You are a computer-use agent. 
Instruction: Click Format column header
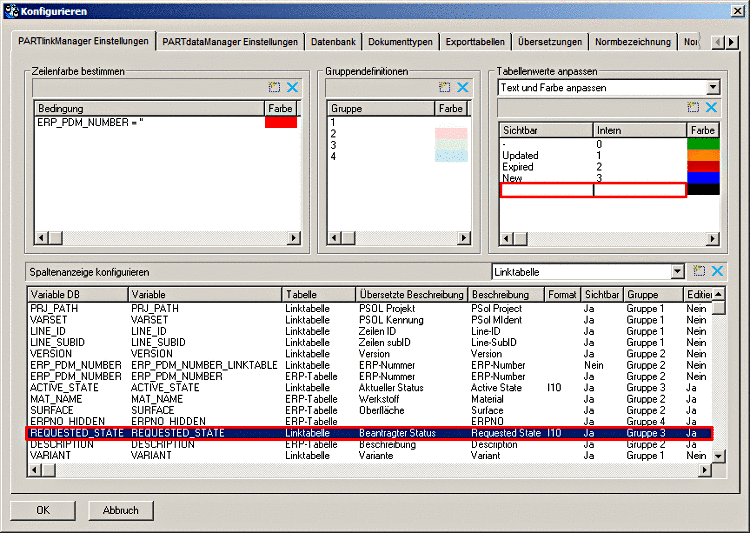pyautogui.click(x=562, y=294)
